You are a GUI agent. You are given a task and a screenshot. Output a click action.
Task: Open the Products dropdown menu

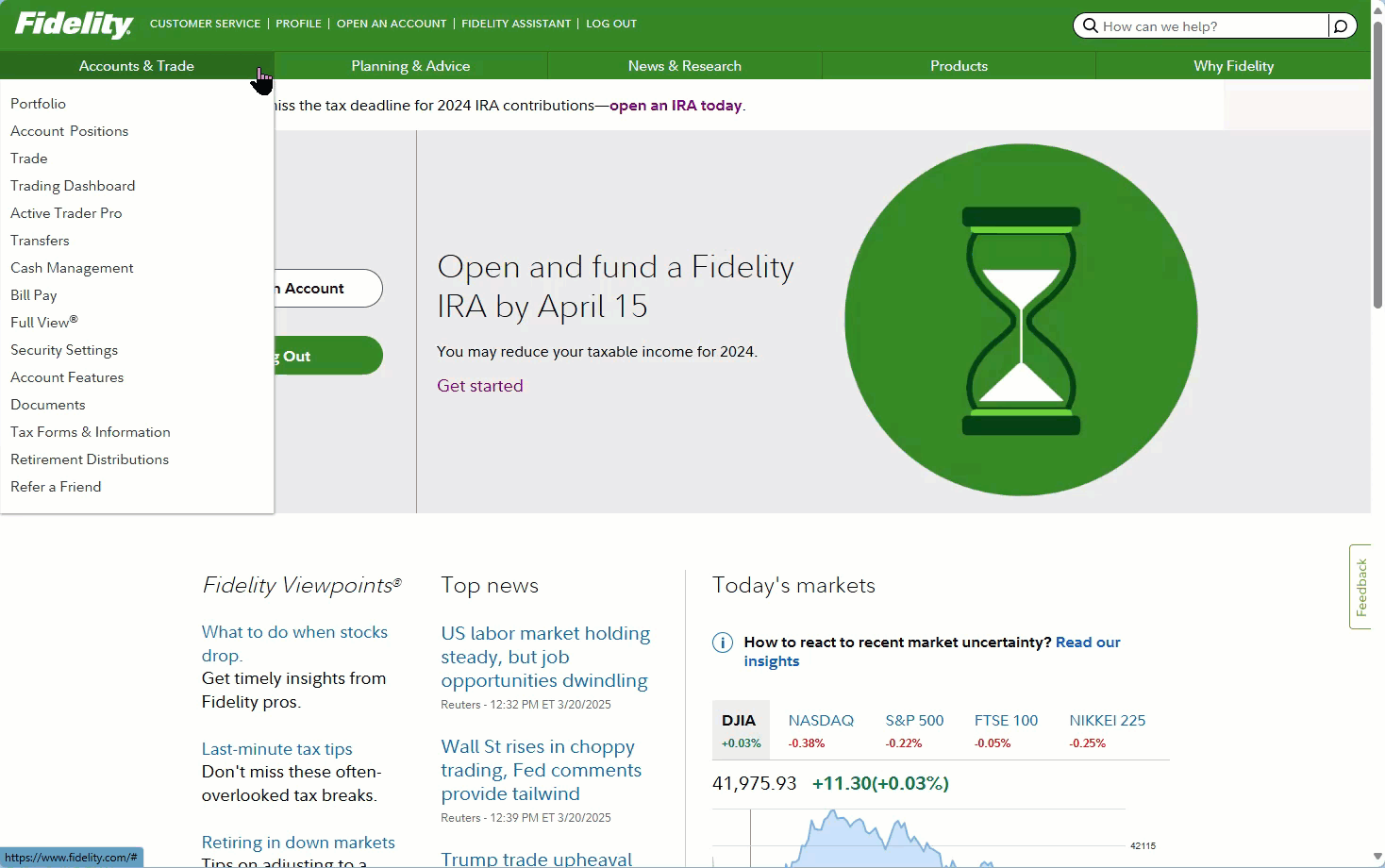click(x=959, y=66)
